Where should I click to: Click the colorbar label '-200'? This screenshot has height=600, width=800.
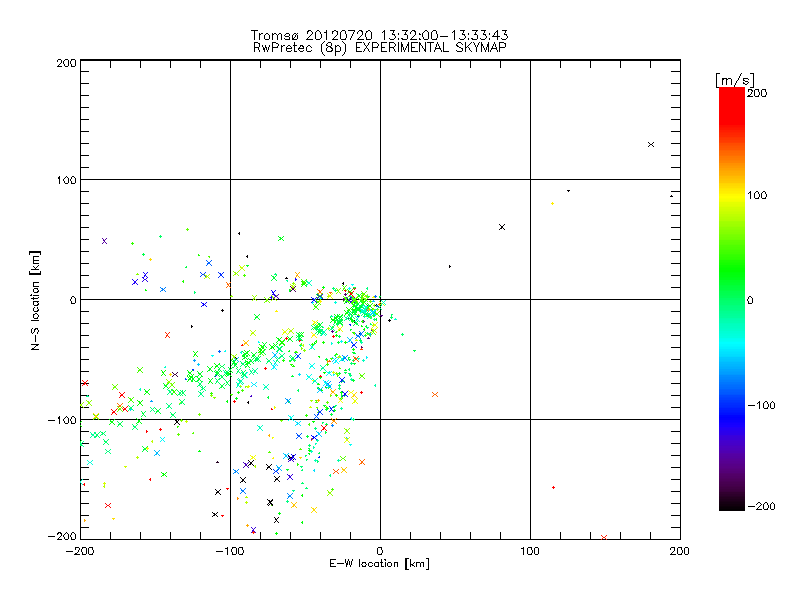click(761, 506)
